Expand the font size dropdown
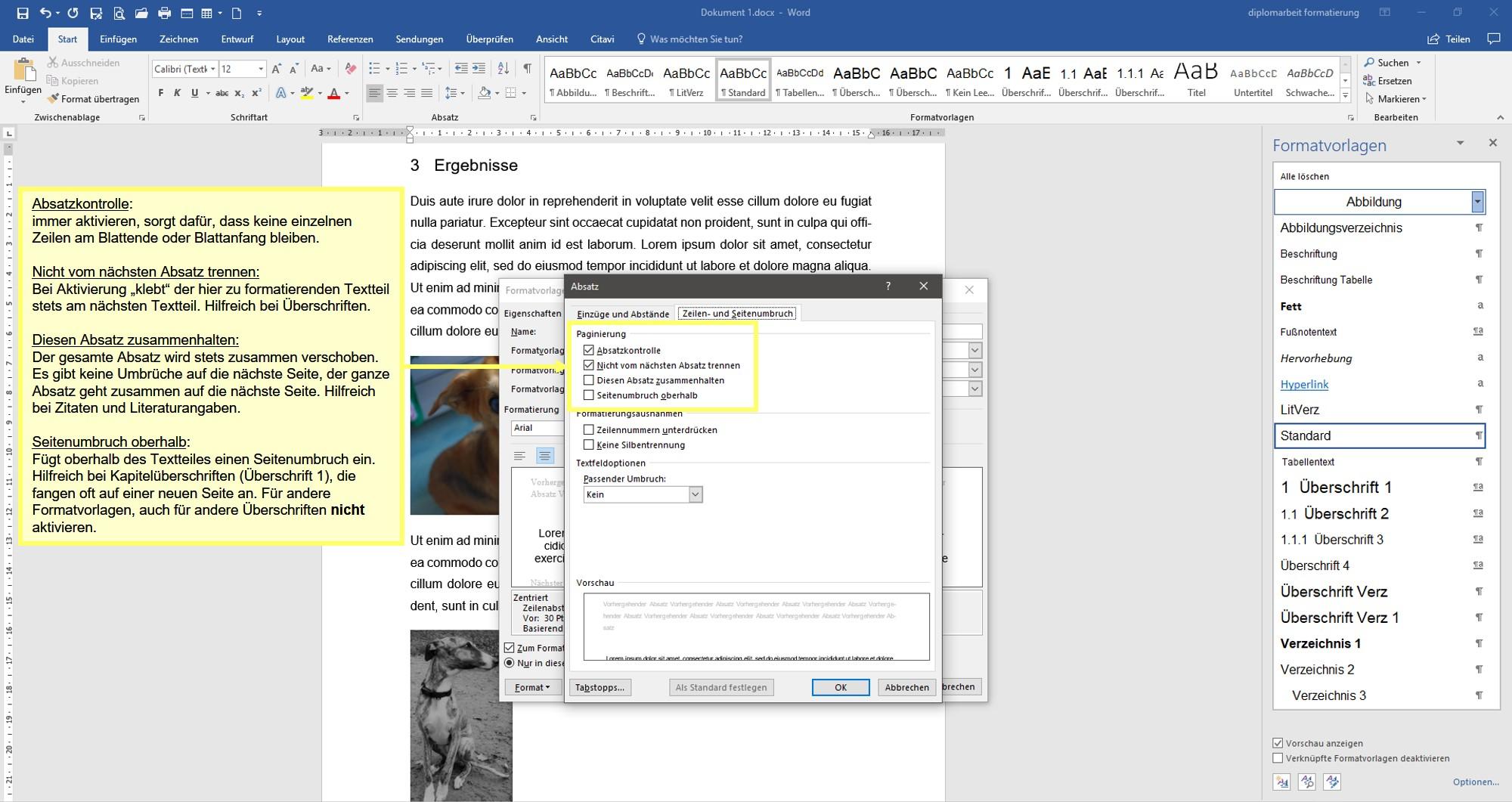 click(x=261, y=68)
